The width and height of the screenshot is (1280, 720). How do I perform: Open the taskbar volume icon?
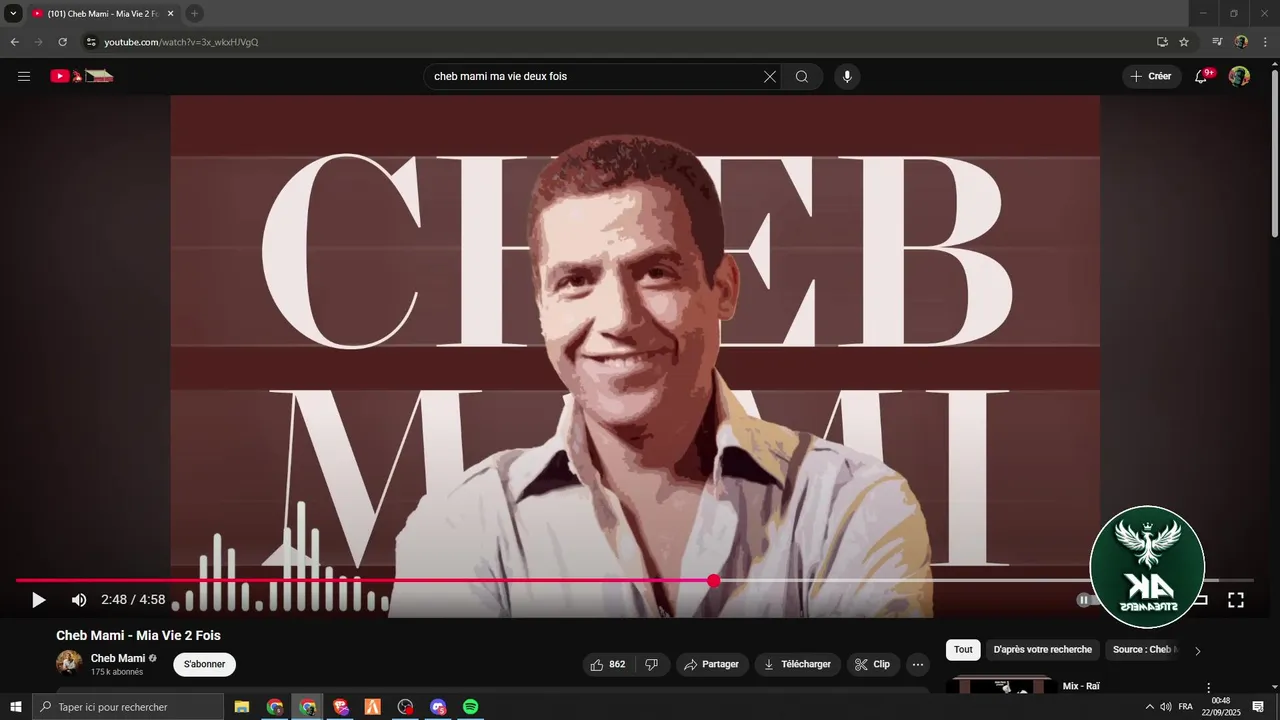pyautogui.click(x=1166, y=707)
